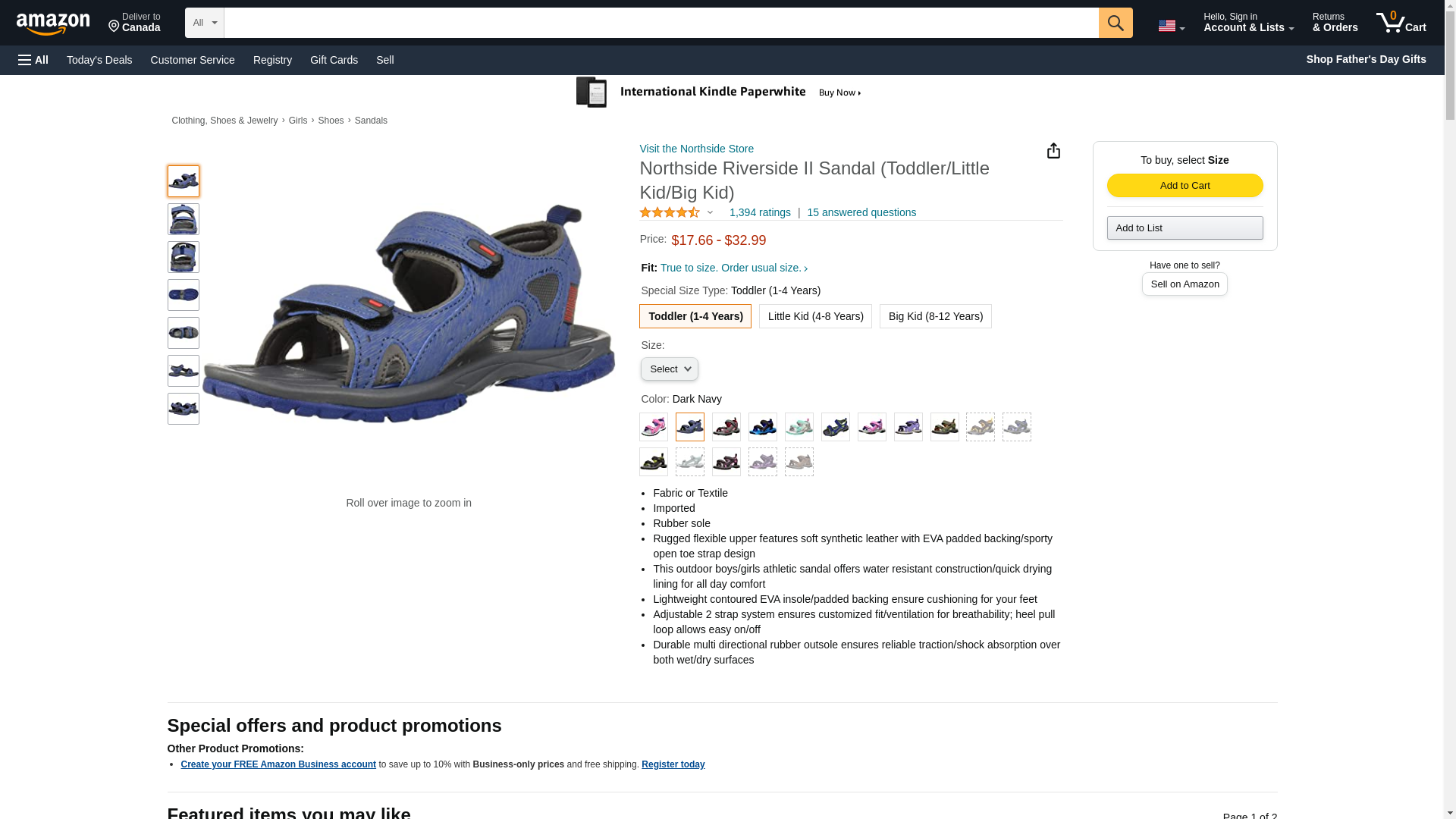
Task: Click the share icon
Action: click(x=1053, y=151)
